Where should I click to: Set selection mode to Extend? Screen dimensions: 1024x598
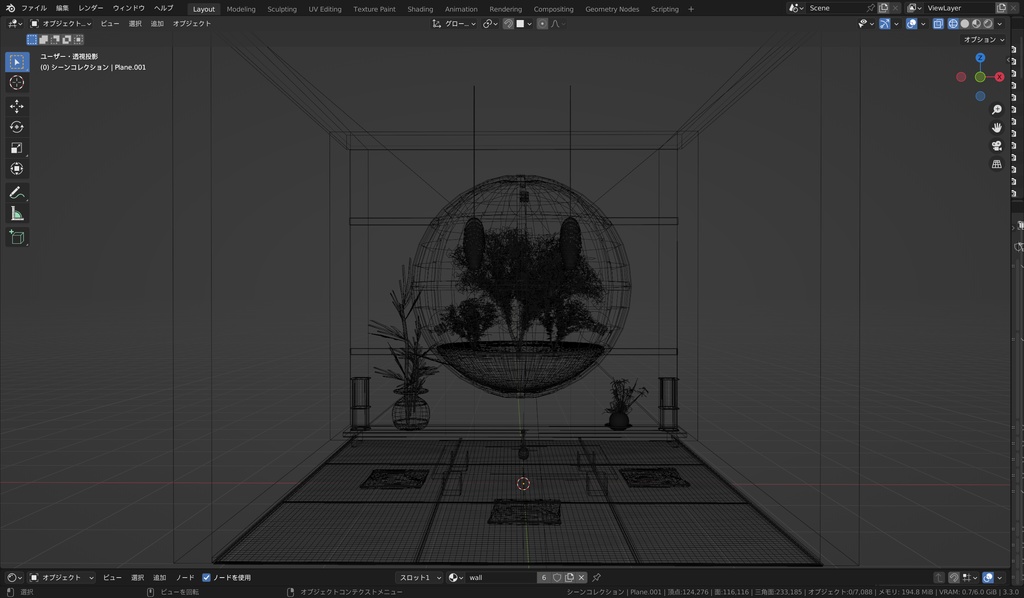point(43,40)
